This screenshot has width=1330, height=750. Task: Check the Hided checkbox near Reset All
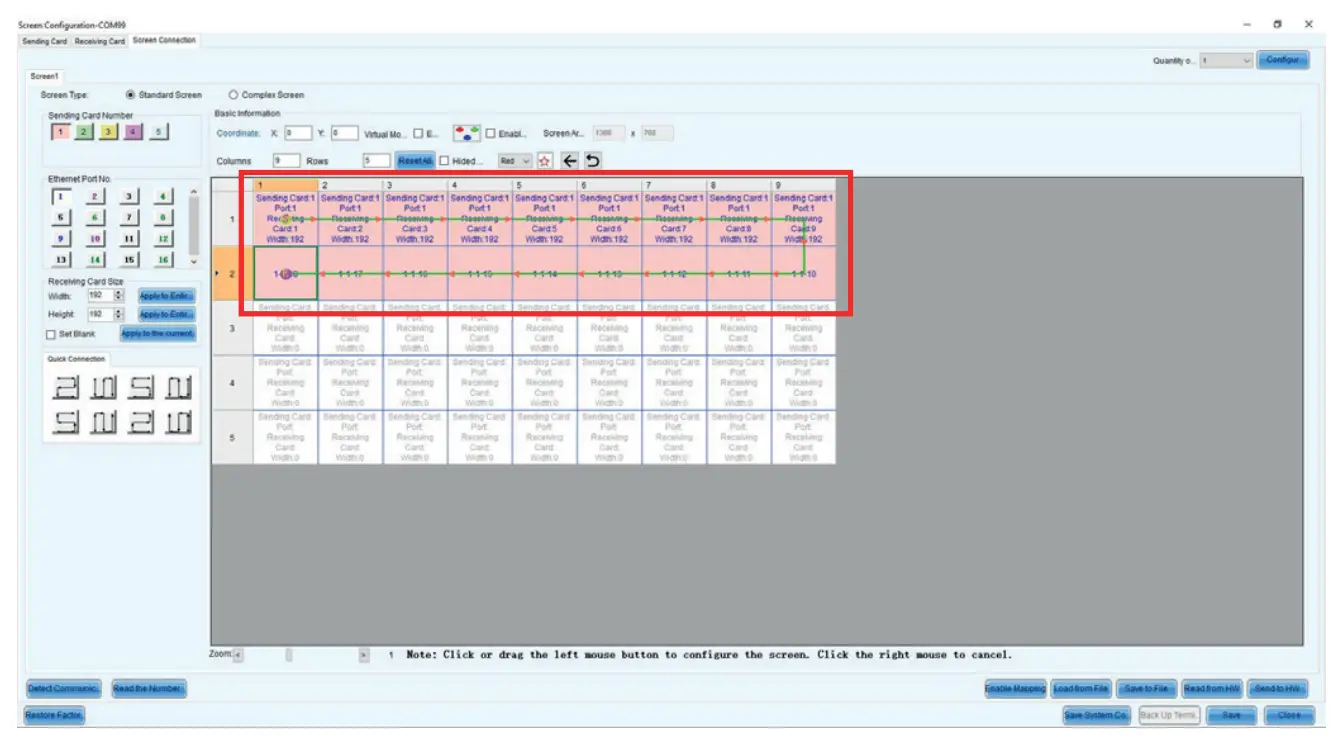point(445,160)
